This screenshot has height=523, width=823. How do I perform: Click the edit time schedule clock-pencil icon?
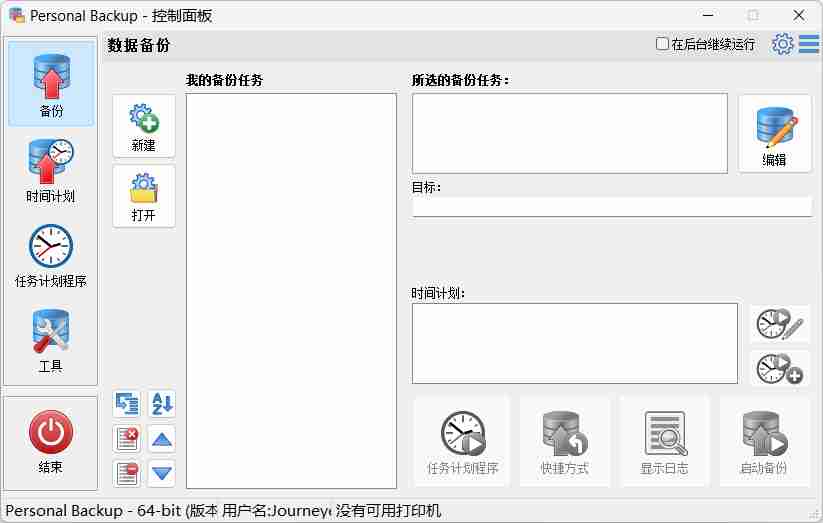(780, 324)
